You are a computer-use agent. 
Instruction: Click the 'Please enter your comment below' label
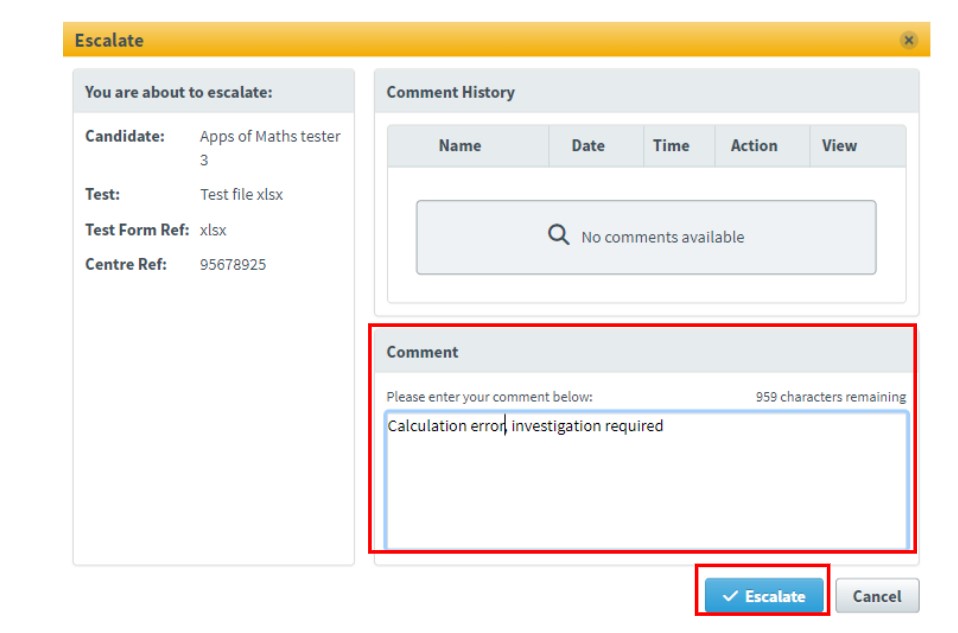pyautogui.click(x=489, y=397)
